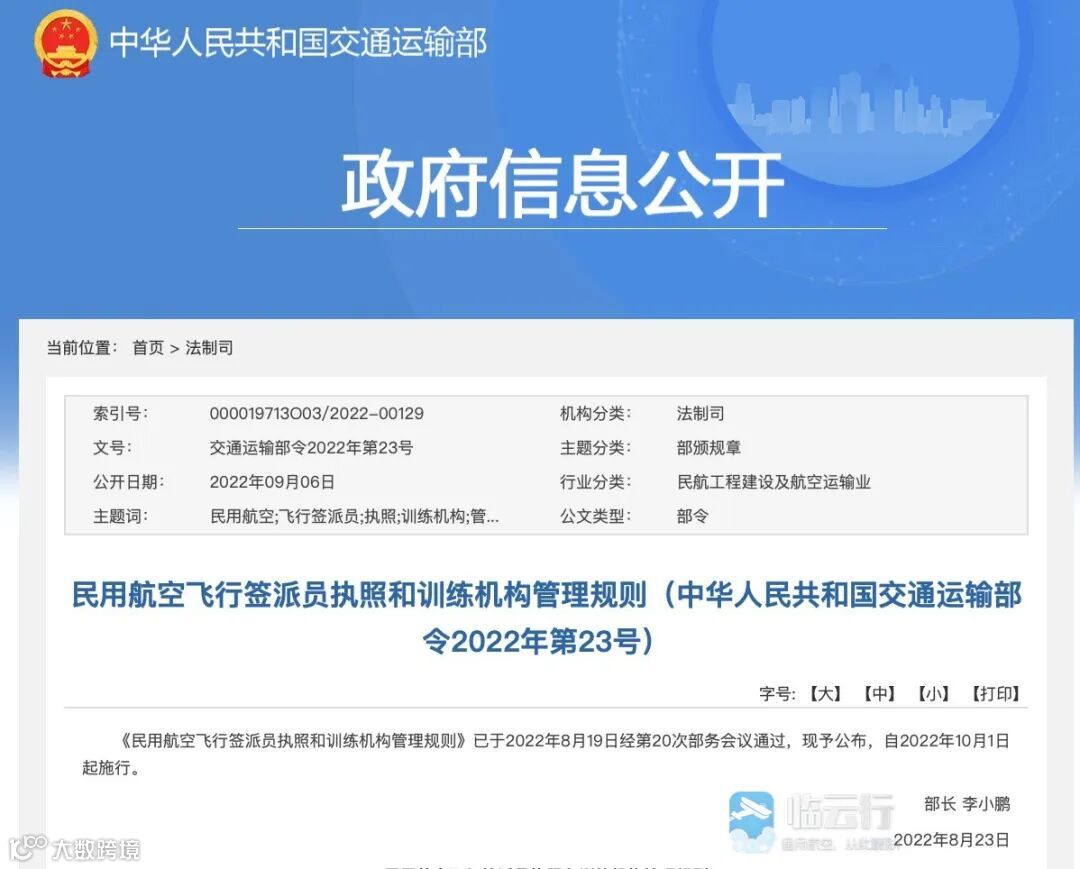Image resolution: width=1080 pixels, height=869 pixels.
Task: Click the 主题词 label
Action: pyautogui.click(x=121, y=516)
